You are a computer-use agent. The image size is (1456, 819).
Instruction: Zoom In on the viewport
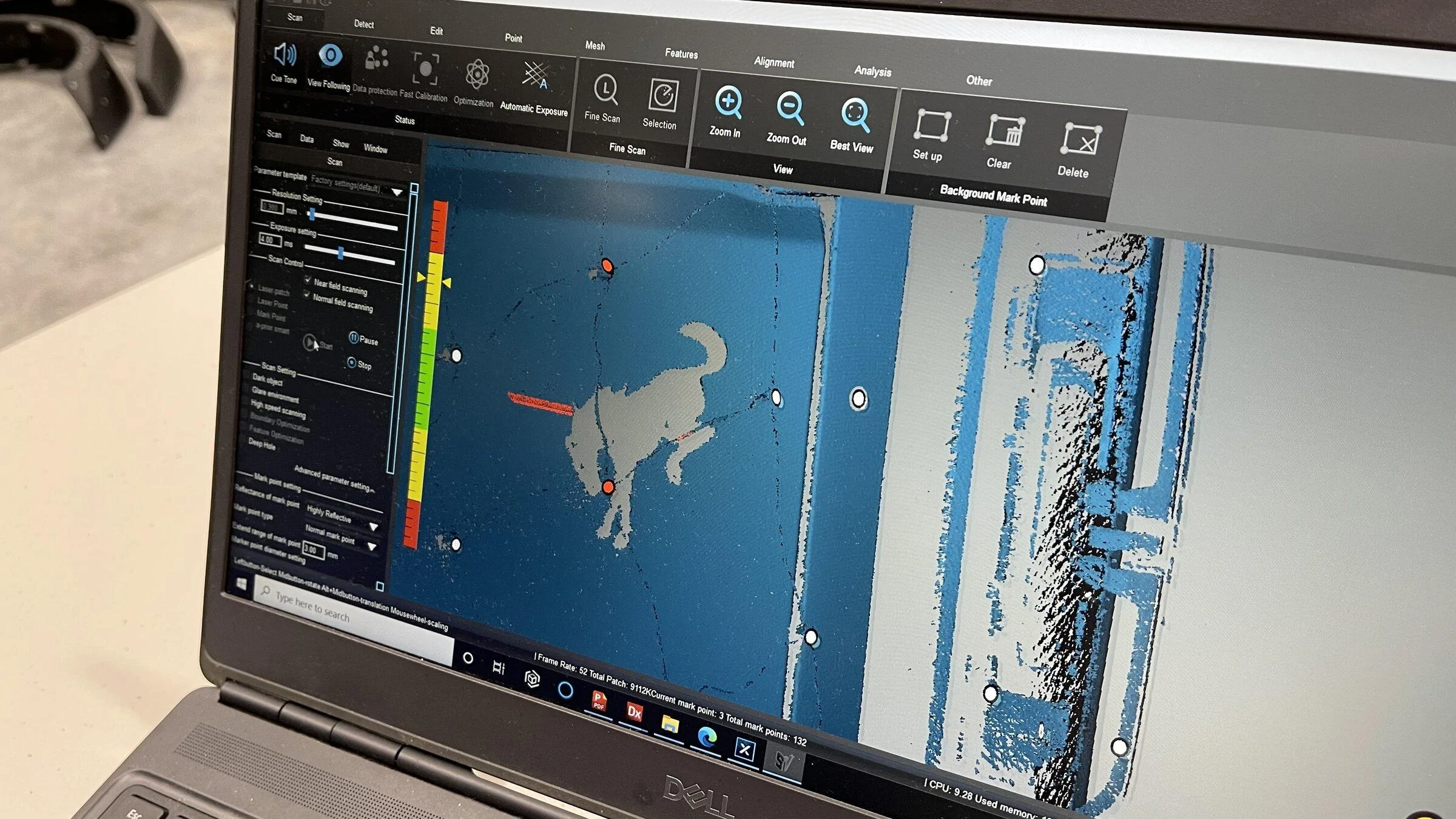click(x=728, y=102)
